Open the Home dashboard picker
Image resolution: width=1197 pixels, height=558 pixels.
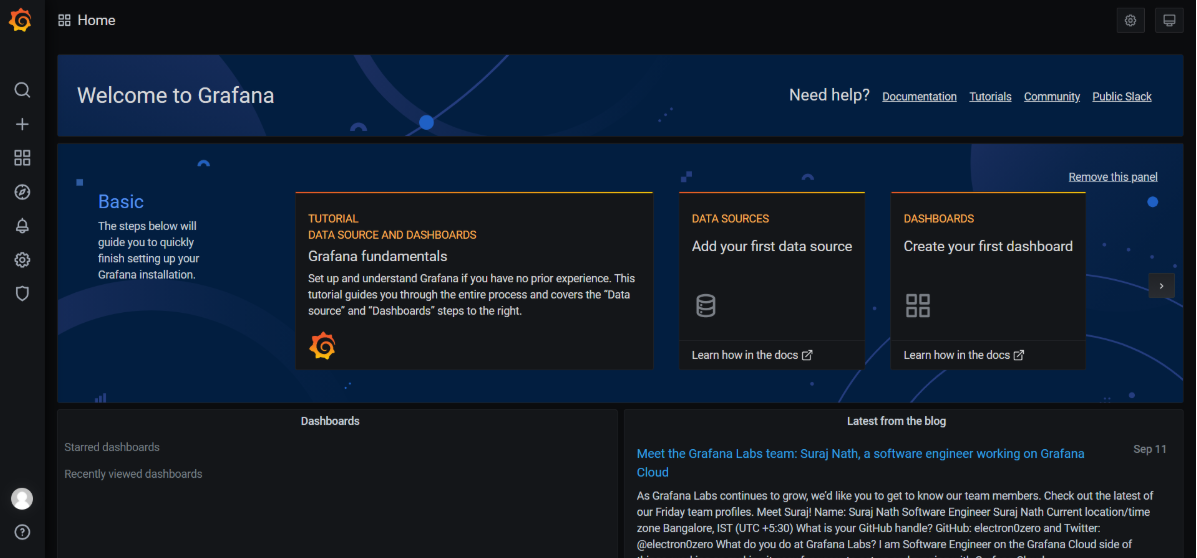tap(96, 21)
